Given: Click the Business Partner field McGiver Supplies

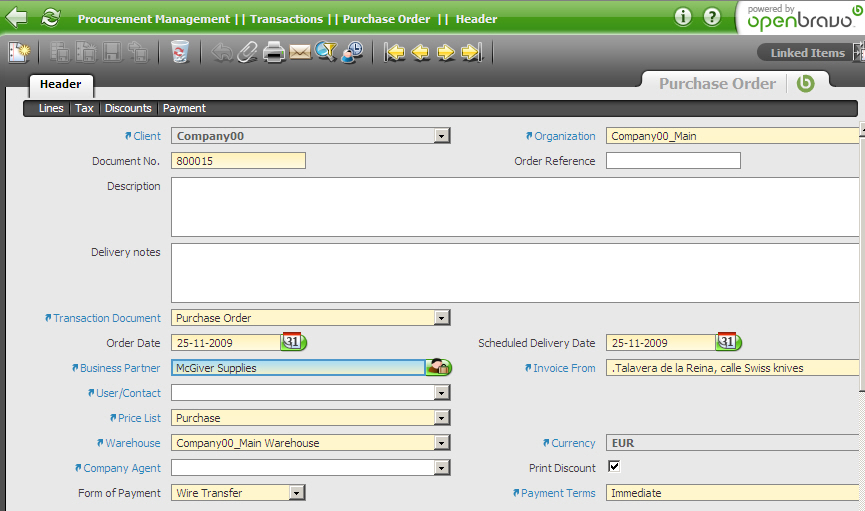Looking at the screenshot, I should pos(298,368).
